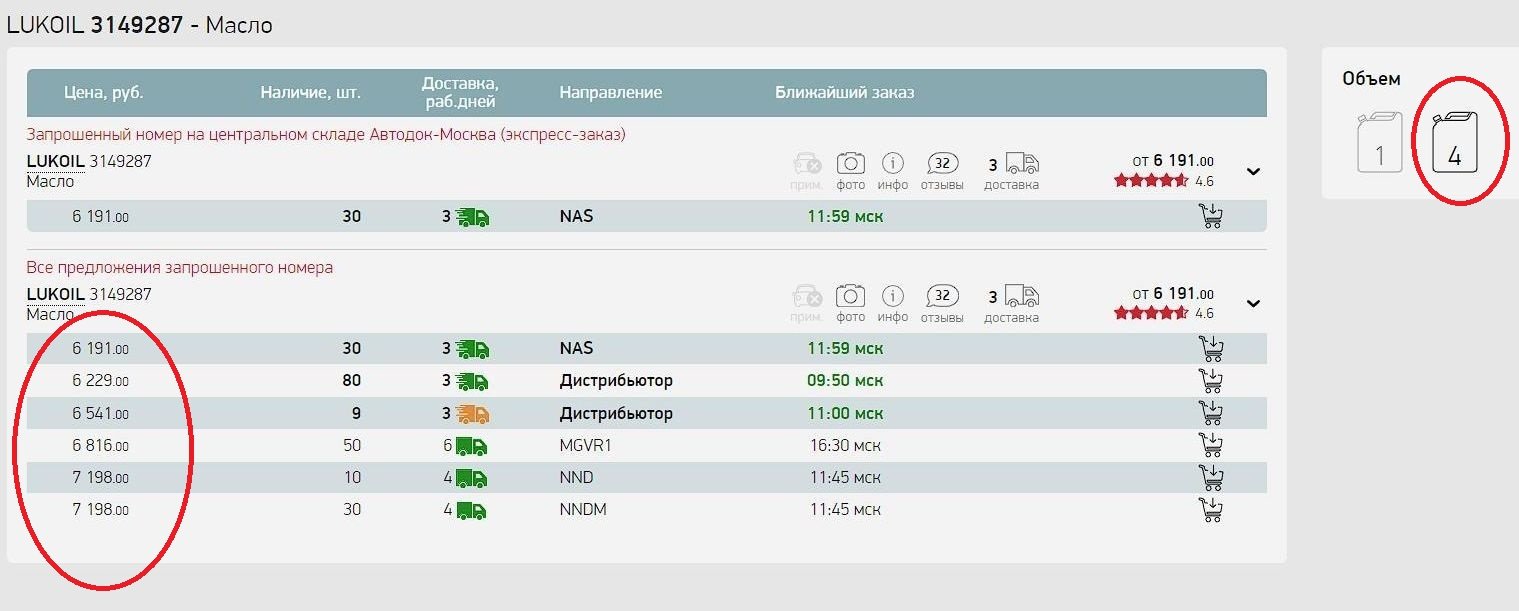The image size is (1519, 611).
Task: Open фото camera icon in express-order section
Action: (x=850, y=162)
